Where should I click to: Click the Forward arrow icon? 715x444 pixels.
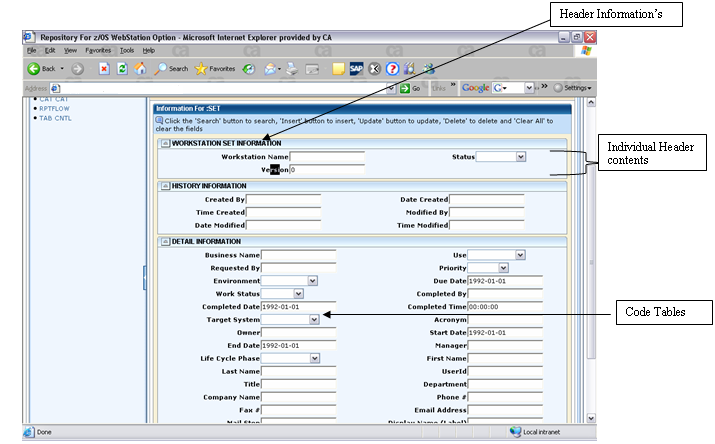(x=78, y=69)
